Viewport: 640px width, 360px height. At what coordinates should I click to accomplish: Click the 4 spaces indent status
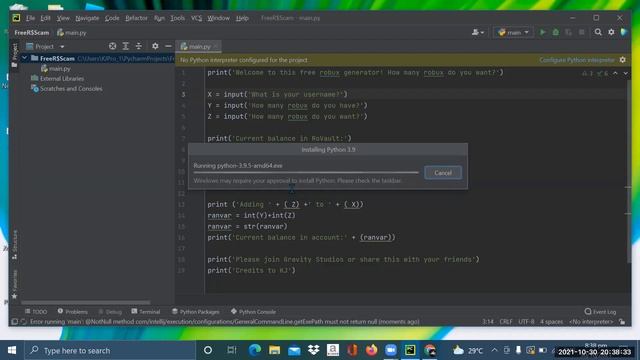pos(551,322)
